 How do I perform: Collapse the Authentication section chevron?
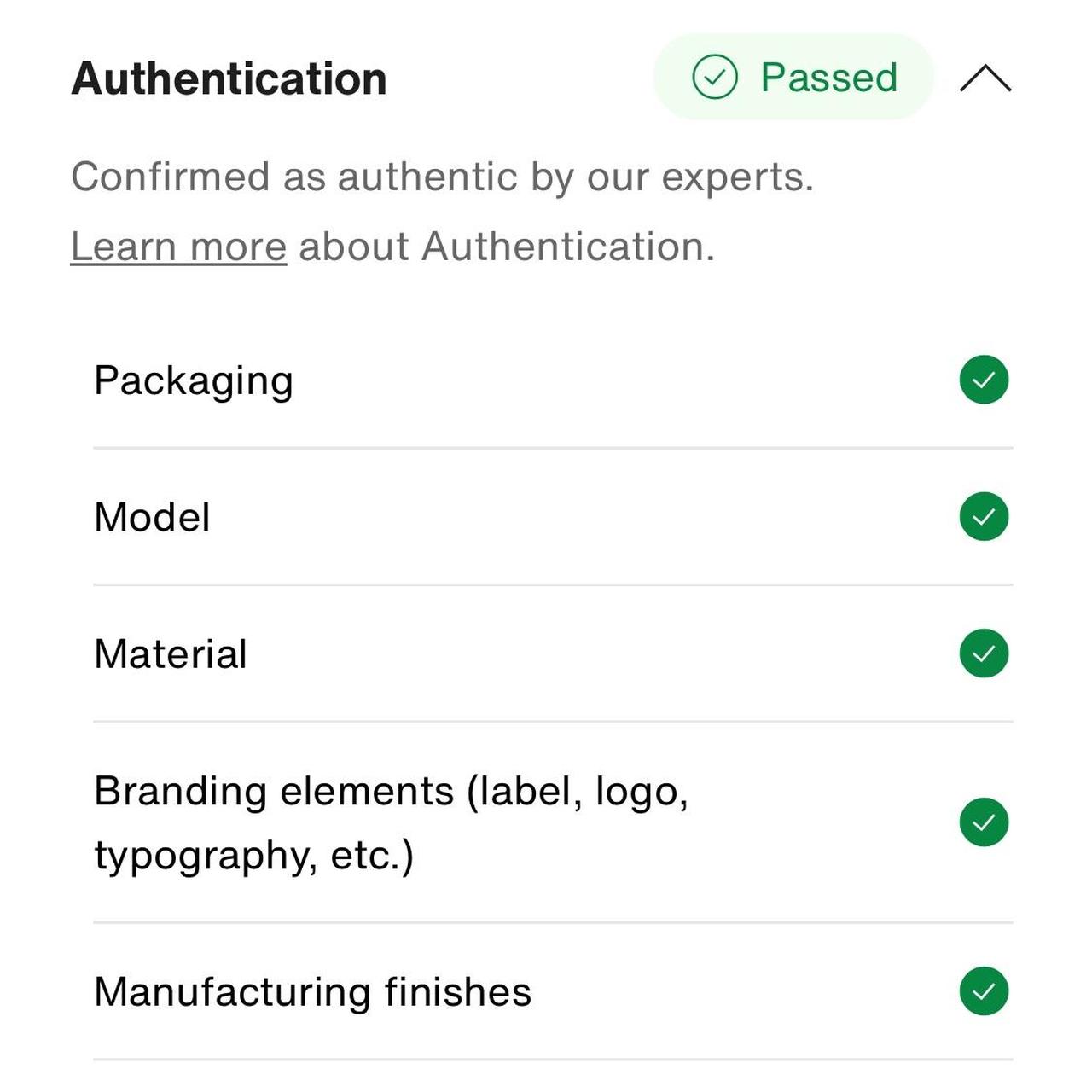coord(985,78)
